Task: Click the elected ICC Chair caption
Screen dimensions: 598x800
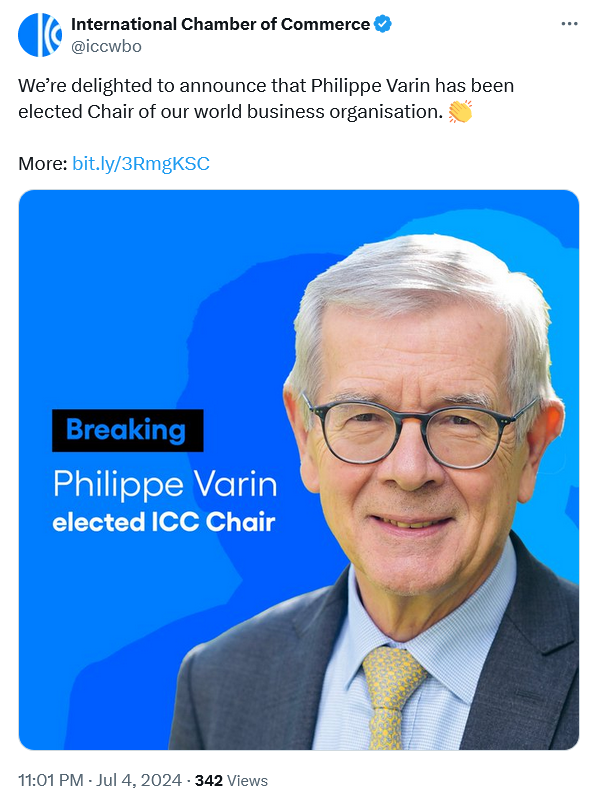Action: click(x=164, y=522)
